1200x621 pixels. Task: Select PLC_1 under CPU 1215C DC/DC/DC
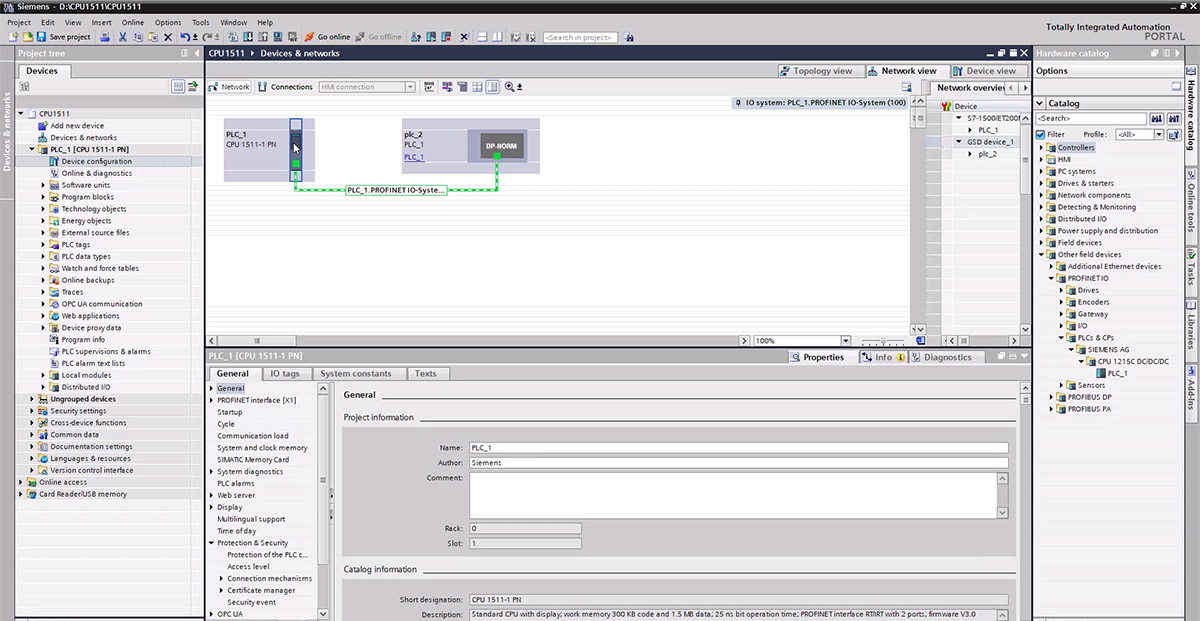[1117, 374]
